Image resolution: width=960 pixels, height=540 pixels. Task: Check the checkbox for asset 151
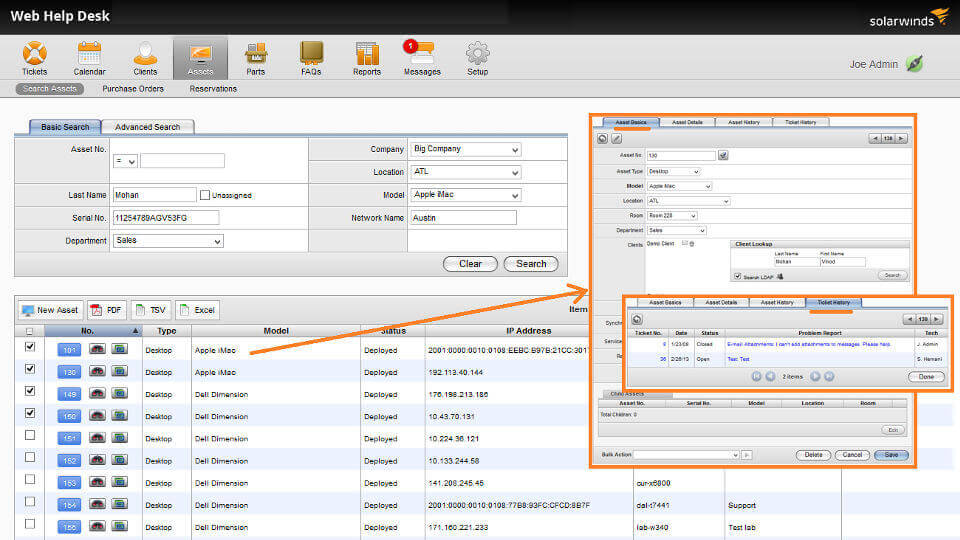tap(29, 435)
